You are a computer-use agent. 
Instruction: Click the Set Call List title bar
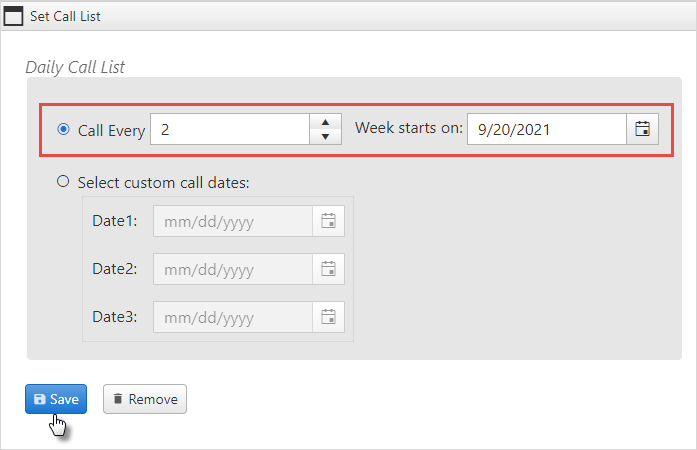click(348, 16)
